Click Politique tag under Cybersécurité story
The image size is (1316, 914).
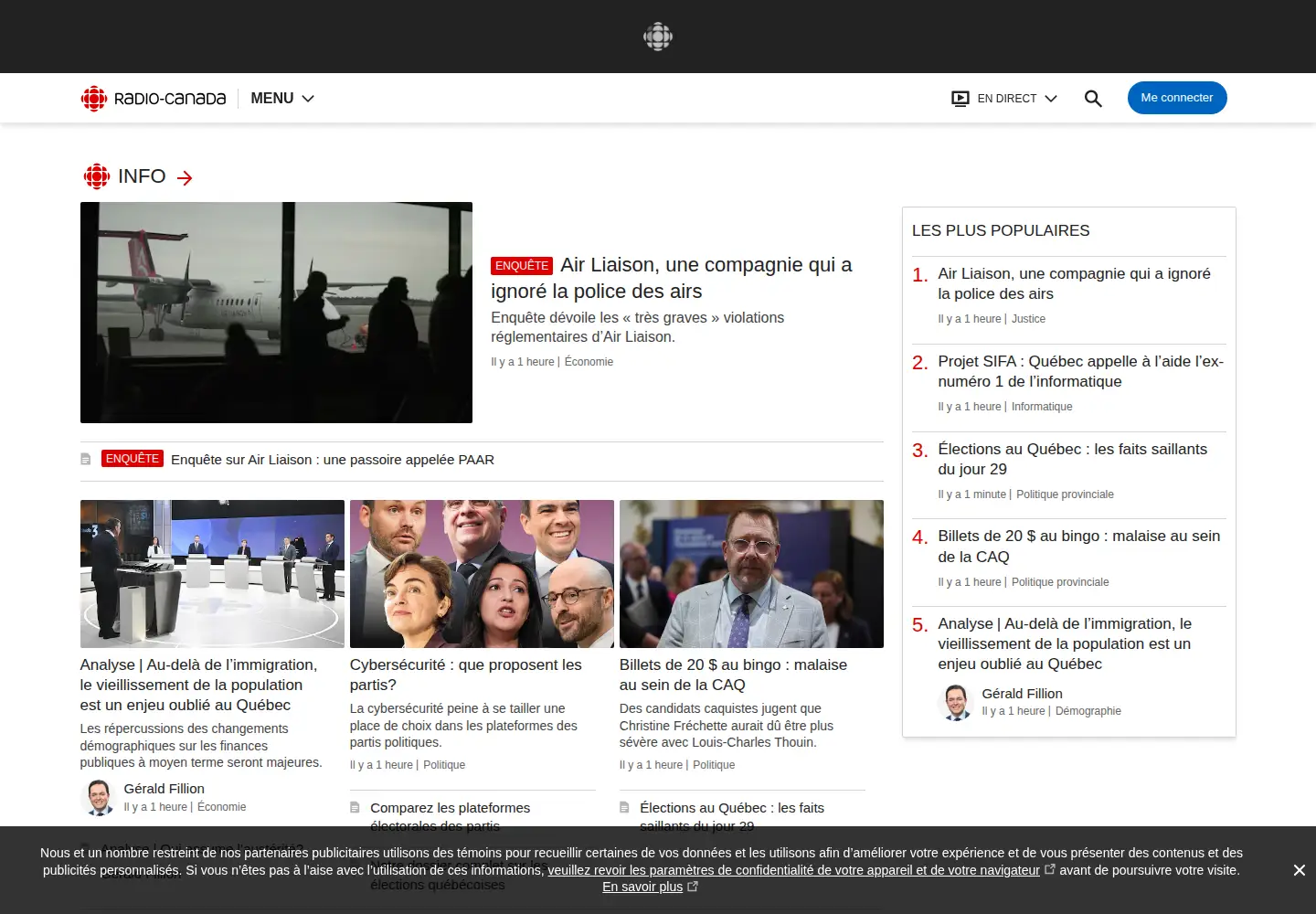444,765
